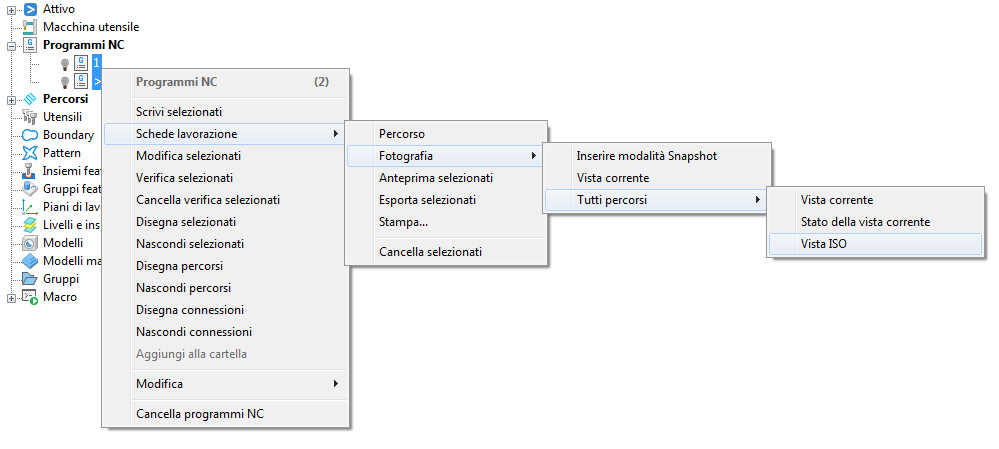Image resolution: width=999 pixels, height=449 pixels.
Task: Open the Modelli icon
Action: coord(30,243)
